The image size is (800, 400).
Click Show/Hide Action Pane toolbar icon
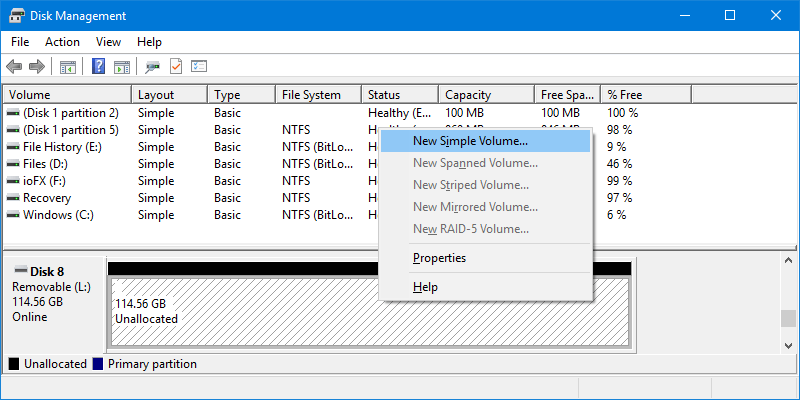pyautogui.click(x=122, y=67)
